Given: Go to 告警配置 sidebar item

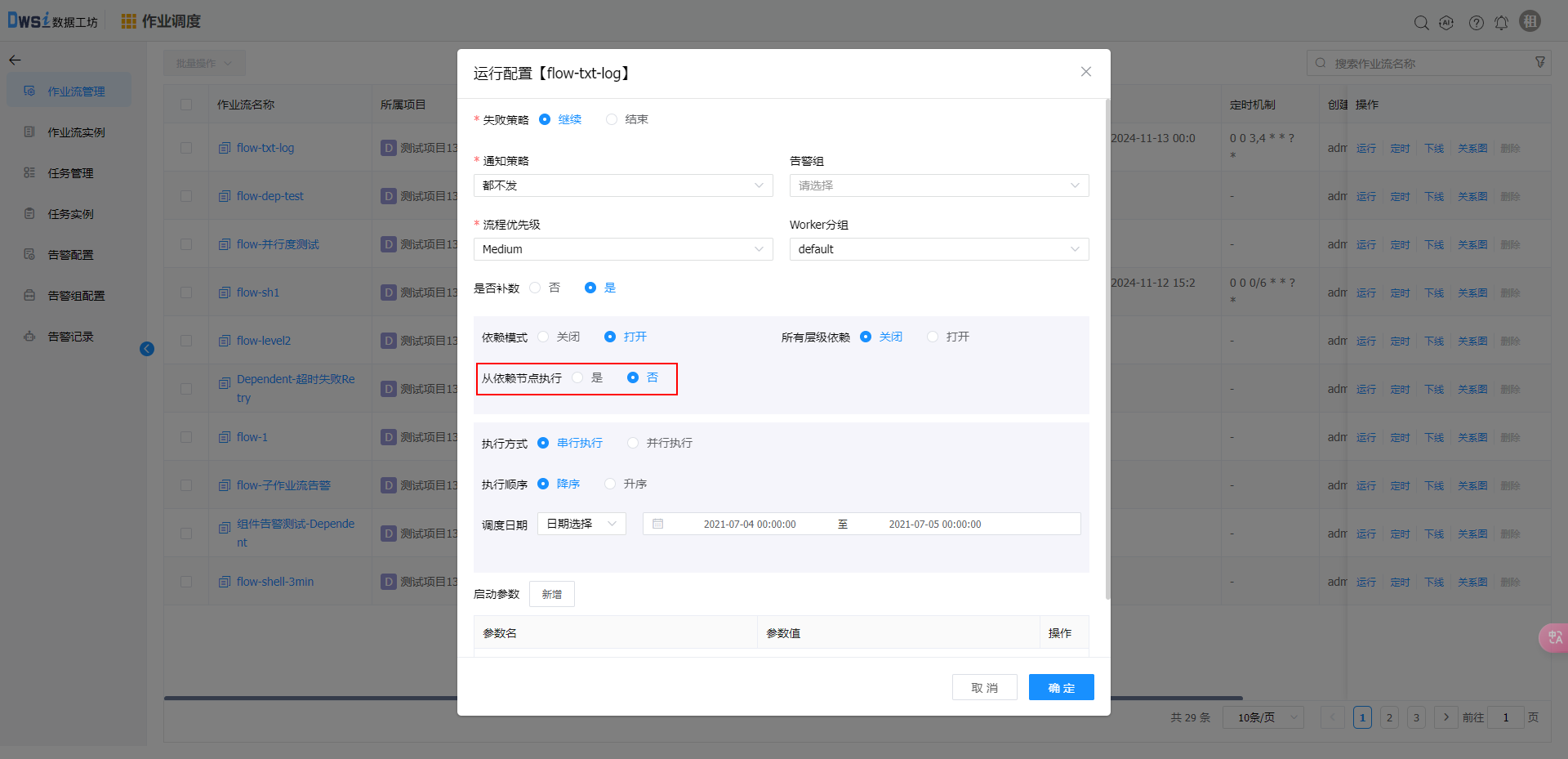Looking at the screenshot, I should (x=70, y=255).
